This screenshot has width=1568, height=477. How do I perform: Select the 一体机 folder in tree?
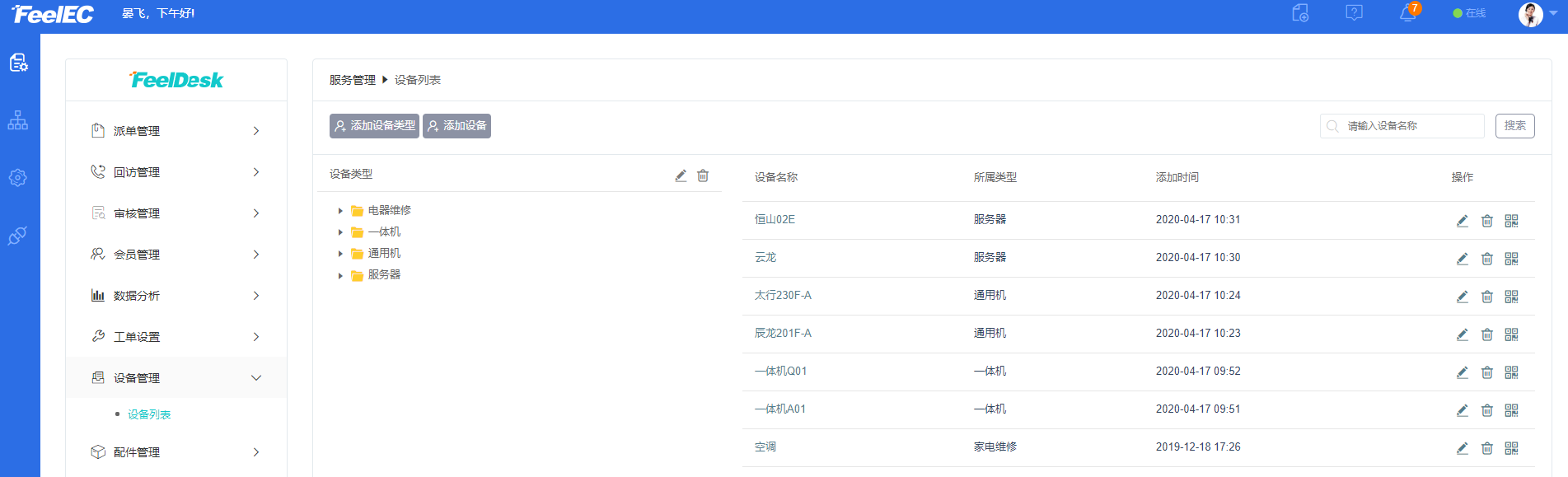point(376,231)
